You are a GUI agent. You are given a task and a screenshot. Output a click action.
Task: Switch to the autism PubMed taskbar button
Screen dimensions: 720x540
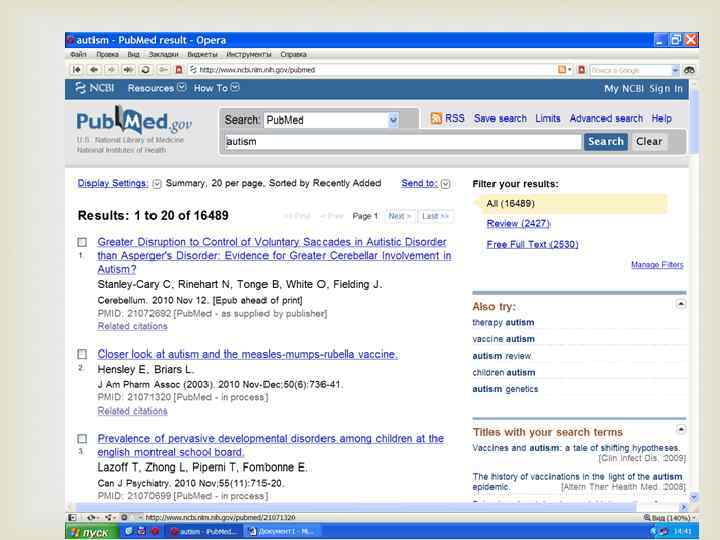[204, 532]
